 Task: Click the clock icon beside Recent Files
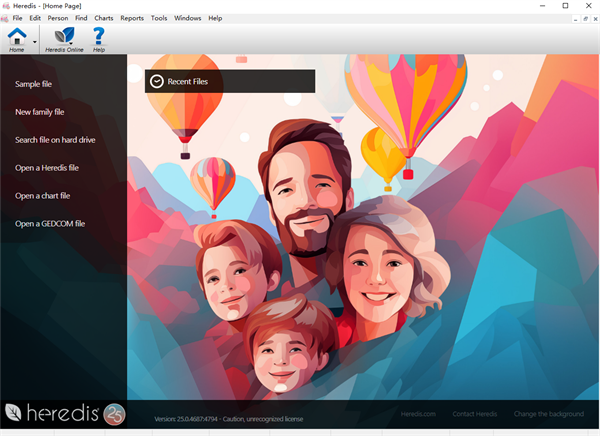point(157,81)
